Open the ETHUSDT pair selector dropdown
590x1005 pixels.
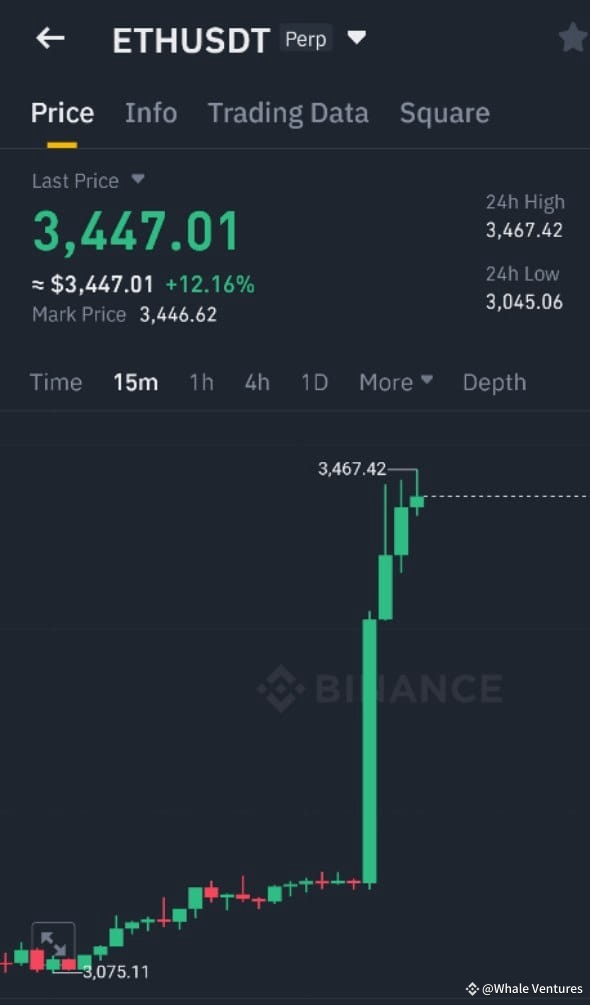[357, 37]
